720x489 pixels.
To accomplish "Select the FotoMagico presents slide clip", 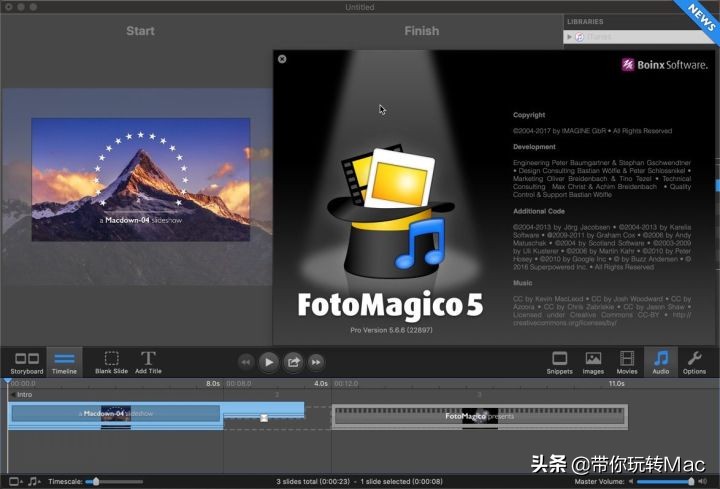I will pos(479,415).
